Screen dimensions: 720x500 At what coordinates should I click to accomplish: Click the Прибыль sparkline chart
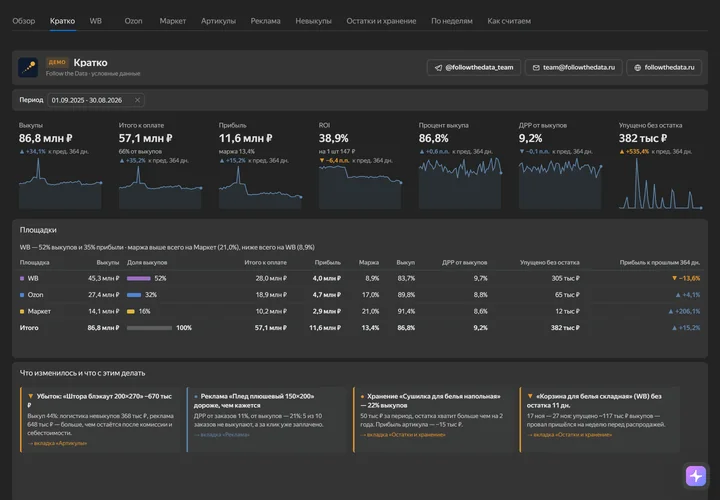pos(260,187)
